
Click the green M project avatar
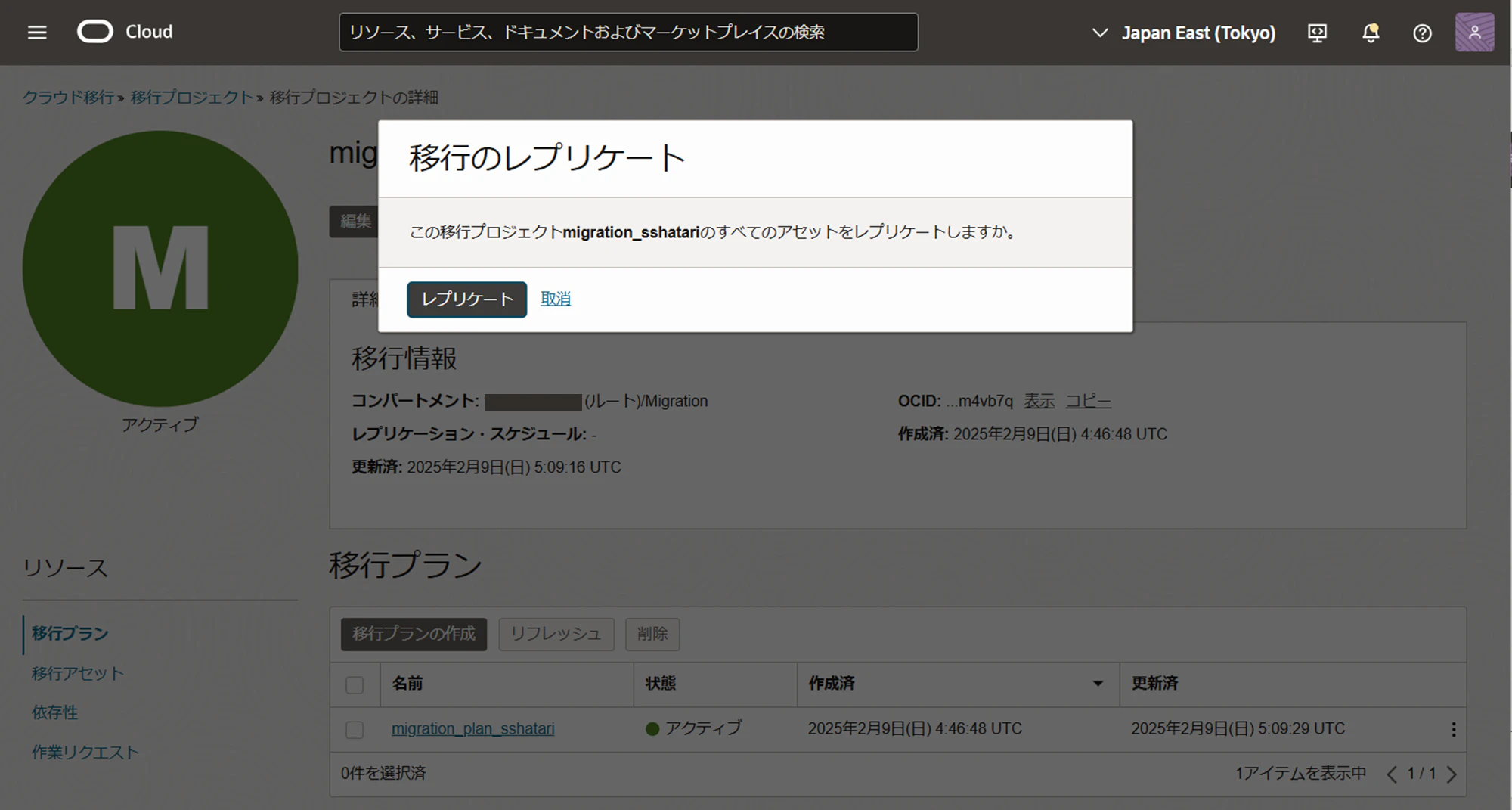click(x=160, y=268)
